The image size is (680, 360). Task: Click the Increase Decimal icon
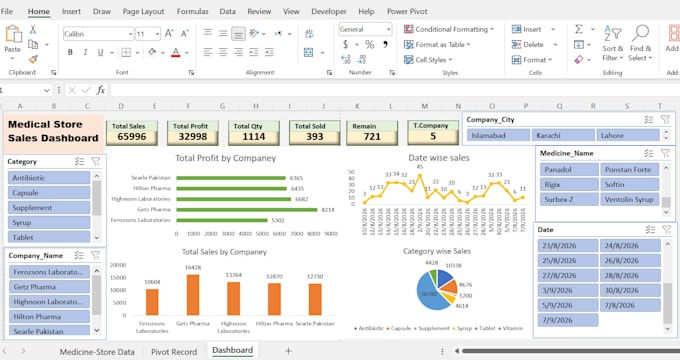346,59
